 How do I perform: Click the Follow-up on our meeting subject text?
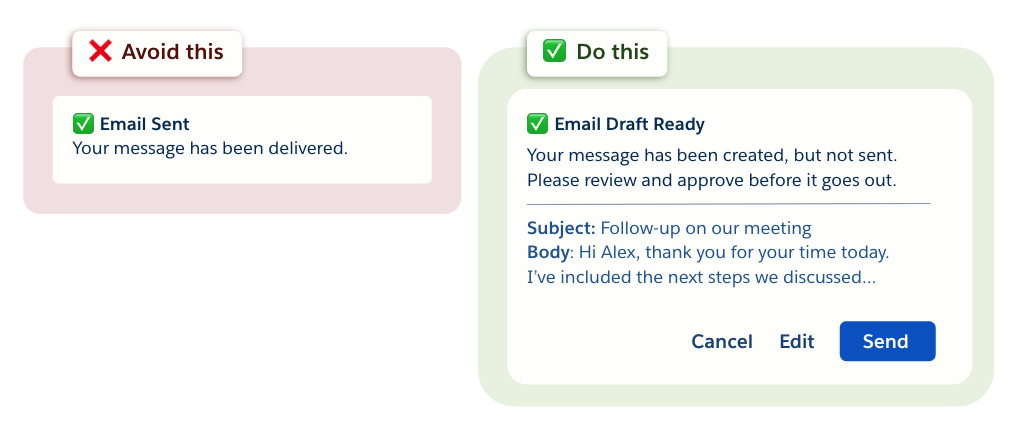point(706,228)
